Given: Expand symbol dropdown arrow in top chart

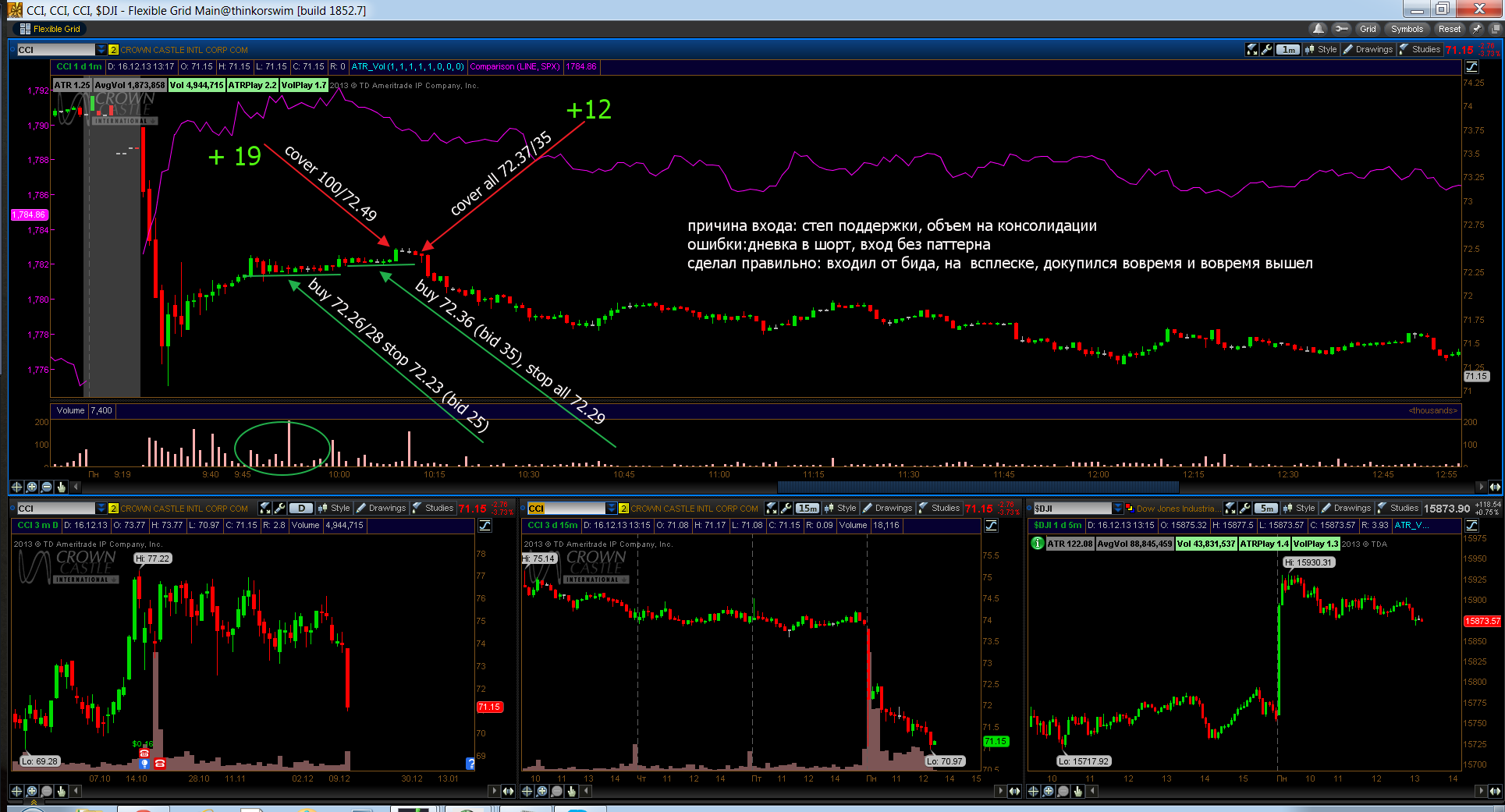Looking at the screenshot, I should coord(101,49).
